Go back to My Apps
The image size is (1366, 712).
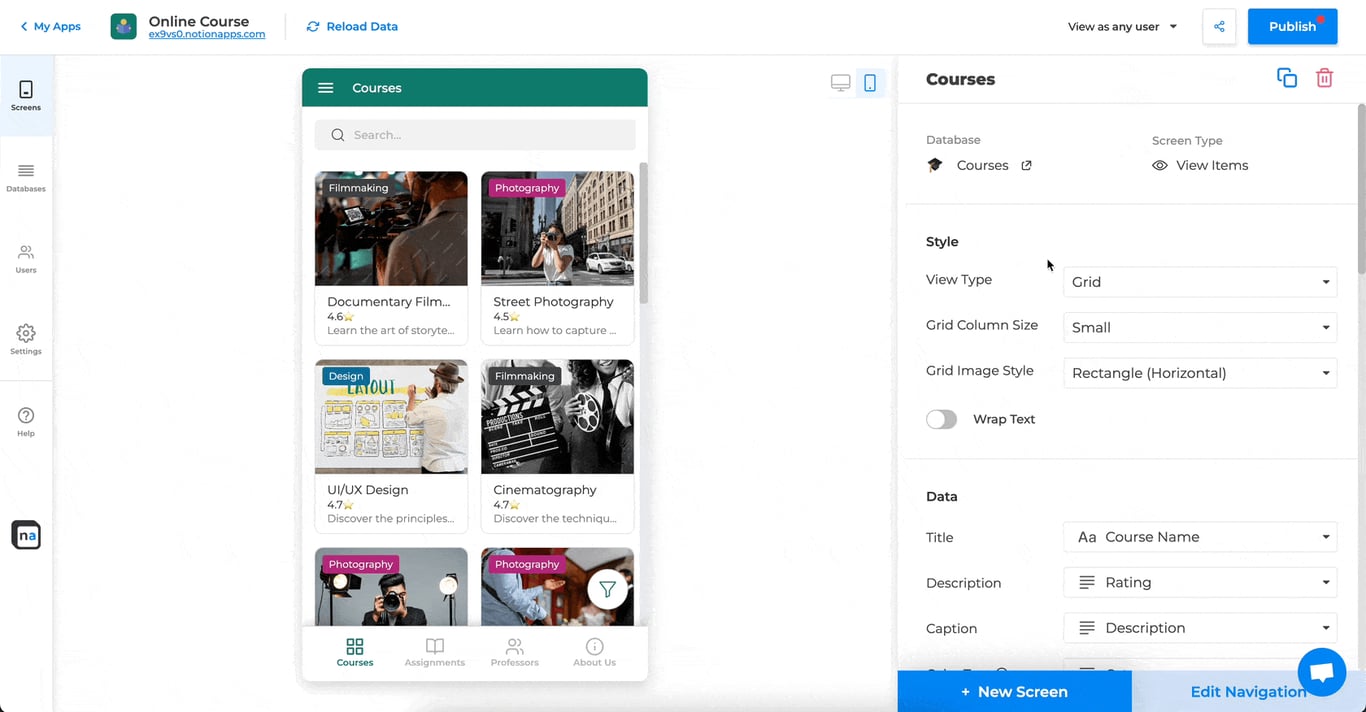pos(50,27)
